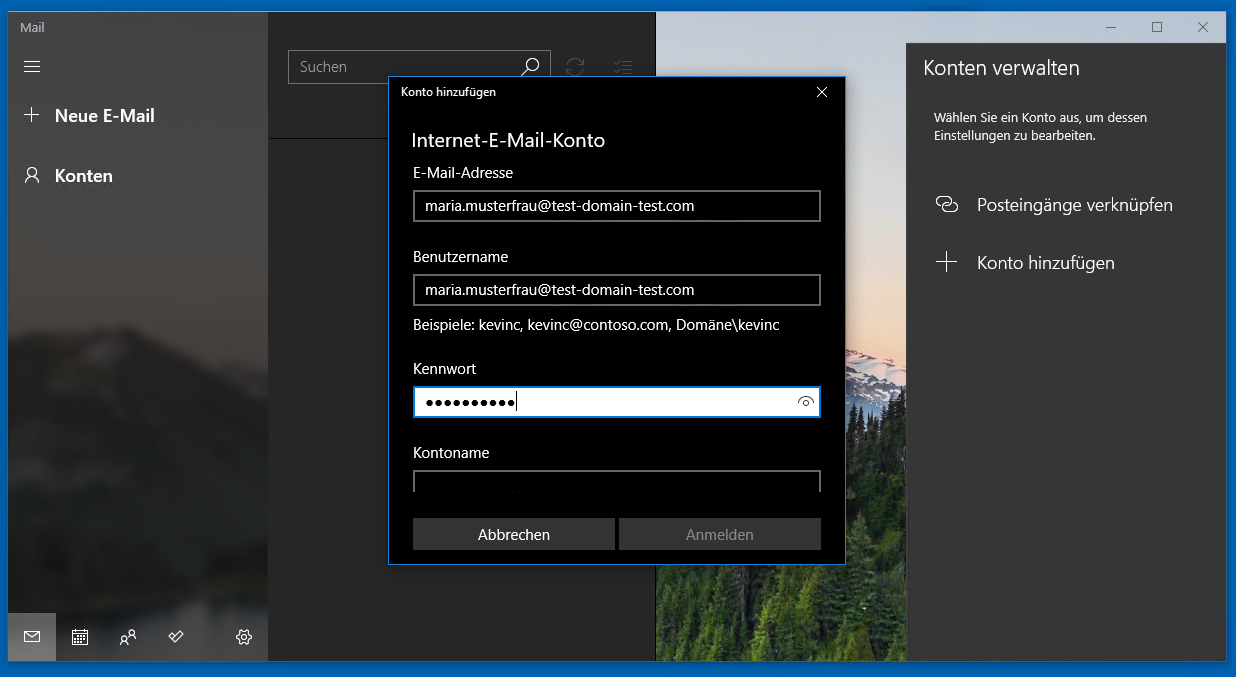Click the search magnifier icon
The height and width of the screenshot is (677, 1236).
pos(530,66)
